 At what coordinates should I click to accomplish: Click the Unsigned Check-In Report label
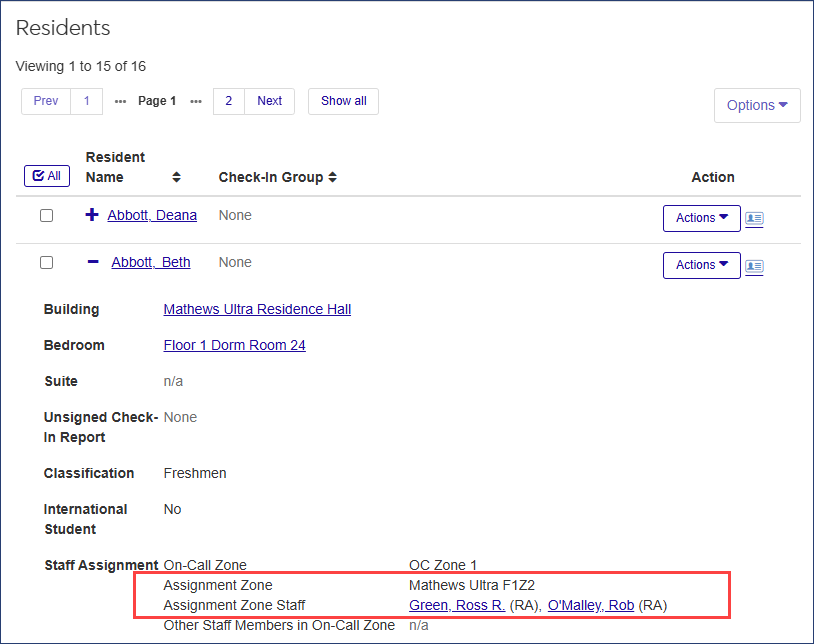coord(101,428)
